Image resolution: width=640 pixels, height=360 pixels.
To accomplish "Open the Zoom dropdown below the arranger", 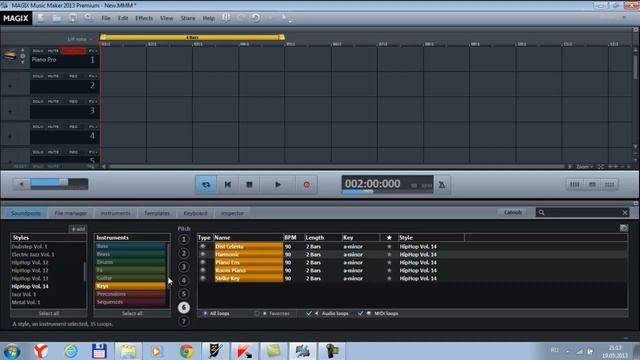I will tap(584, 167).
